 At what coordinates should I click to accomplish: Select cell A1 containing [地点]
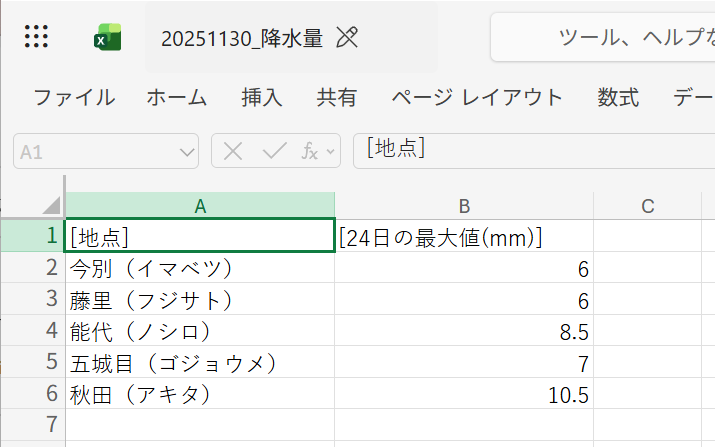[x=200, y=236]
